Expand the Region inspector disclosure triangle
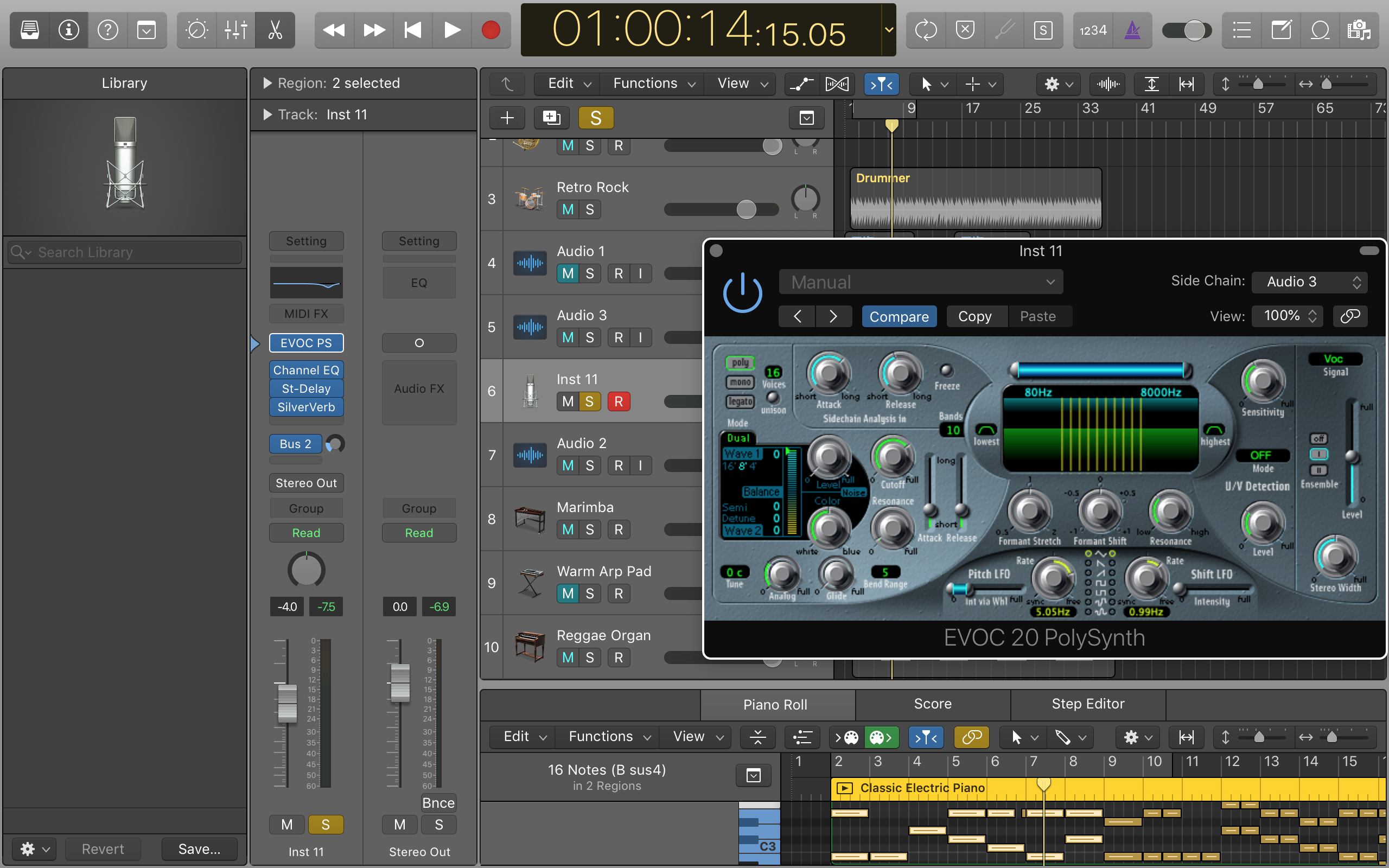 coord(267,83)
